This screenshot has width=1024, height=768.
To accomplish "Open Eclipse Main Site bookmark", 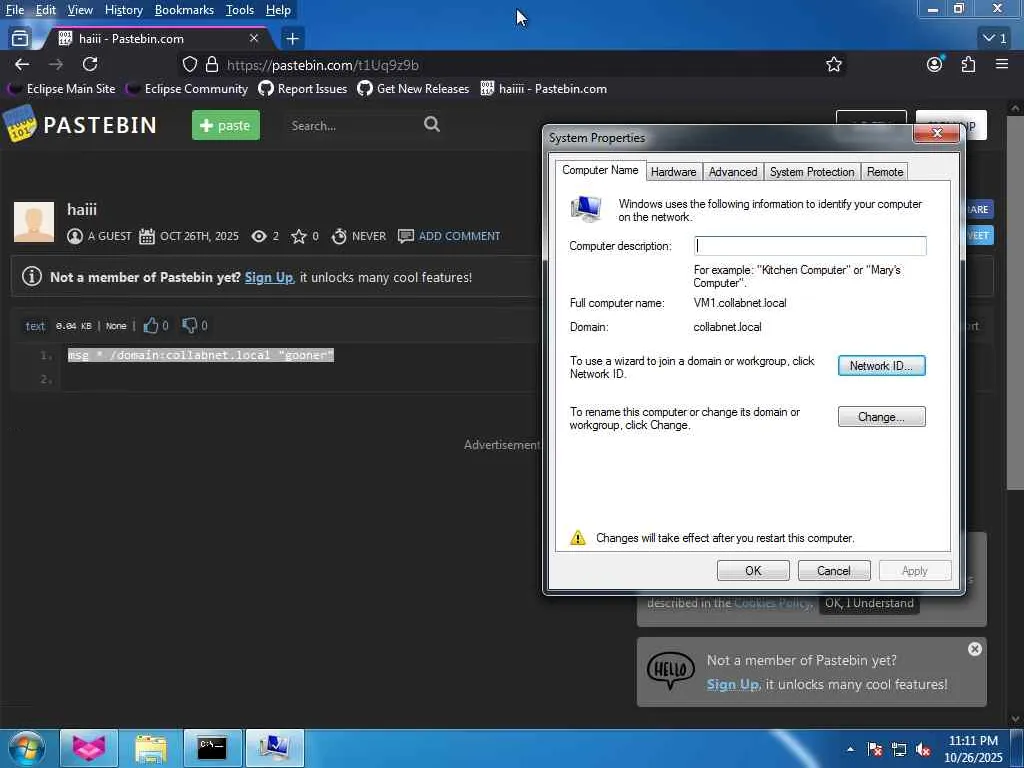I will coord(62,89).
